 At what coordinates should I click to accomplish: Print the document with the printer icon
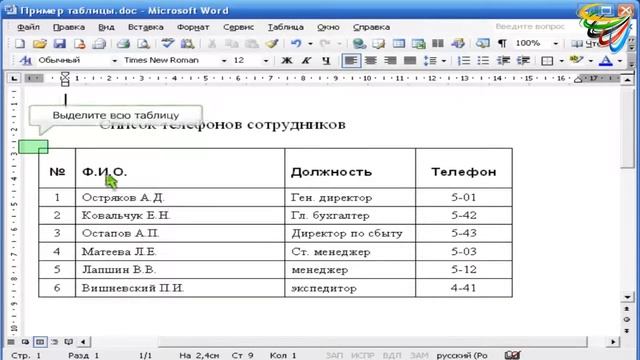[x=123, y=43]
